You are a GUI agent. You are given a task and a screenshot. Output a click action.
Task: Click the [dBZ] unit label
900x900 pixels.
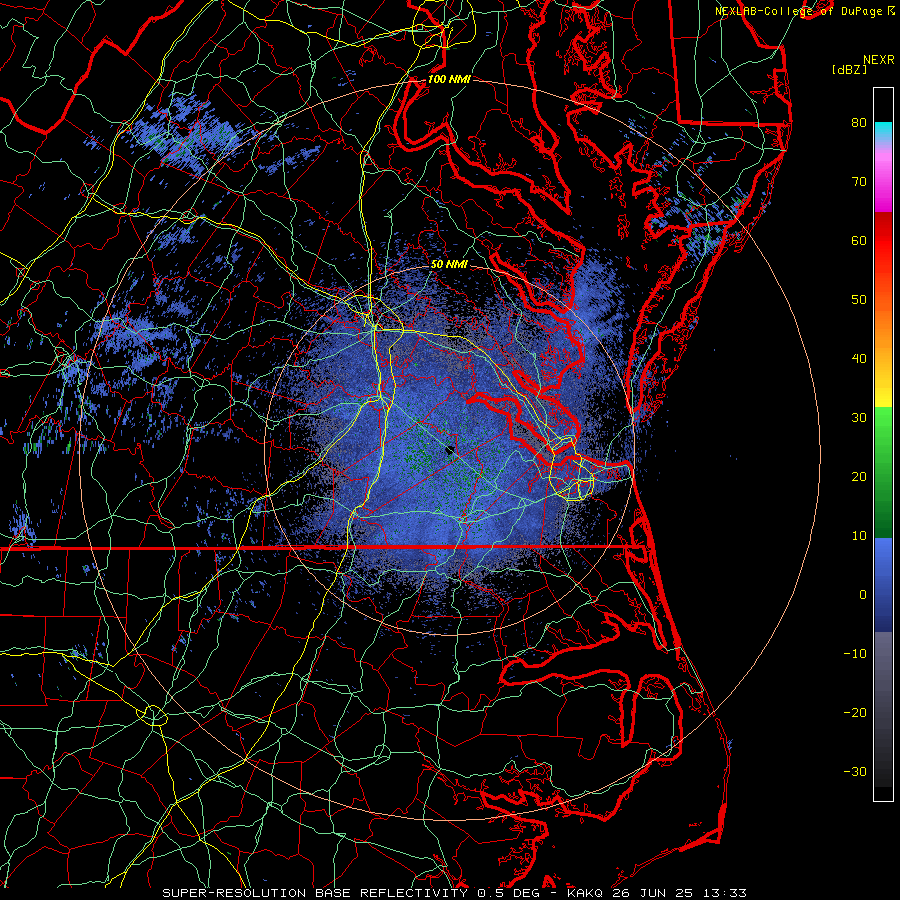pos(849,69)
